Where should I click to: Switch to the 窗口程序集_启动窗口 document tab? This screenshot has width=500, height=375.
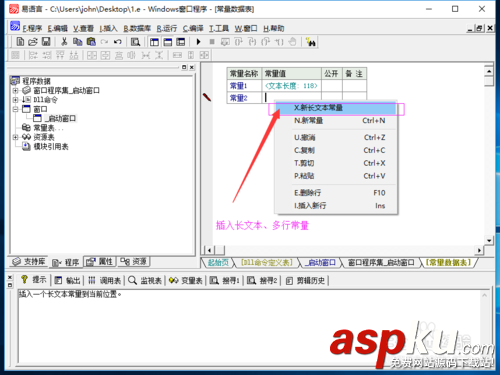[x=381, y=263]
